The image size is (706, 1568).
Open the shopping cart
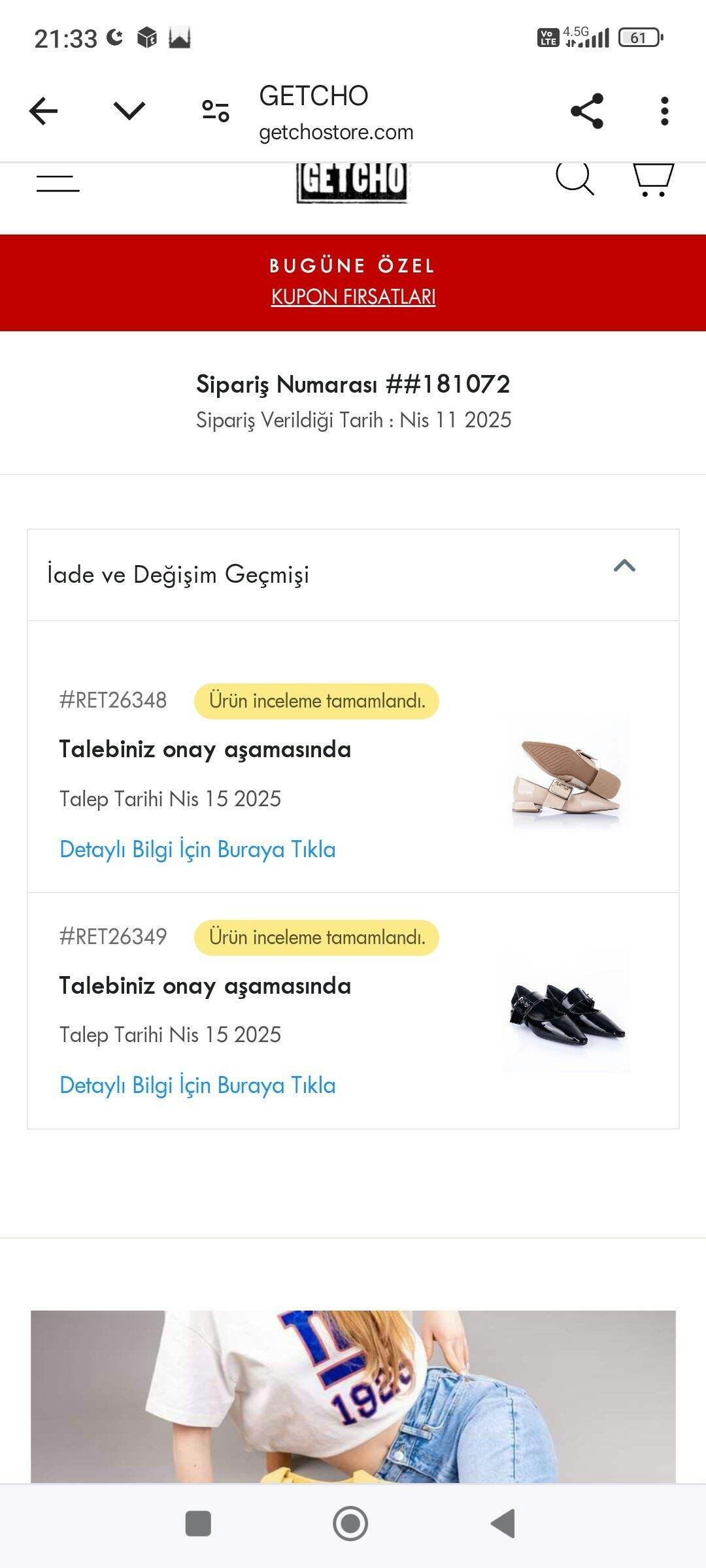[652, 180]
